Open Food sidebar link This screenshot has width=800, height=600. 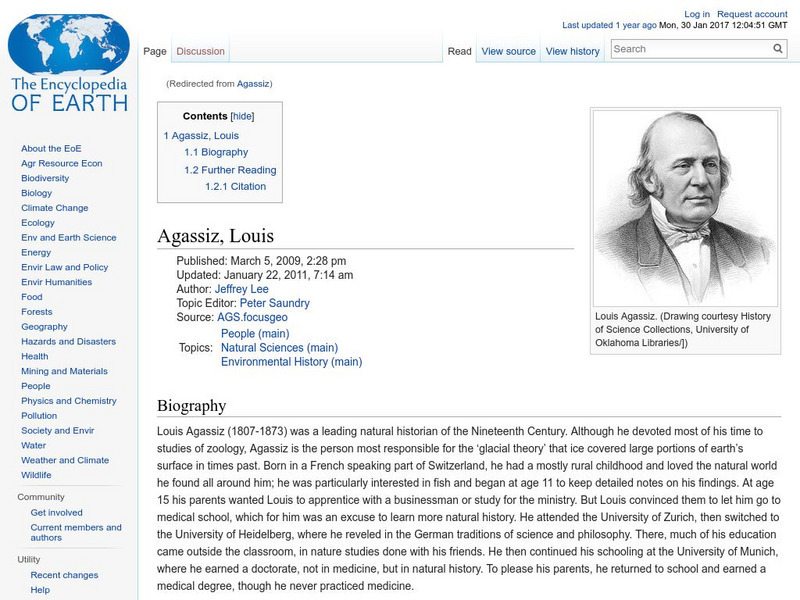[x=32, y=296]
